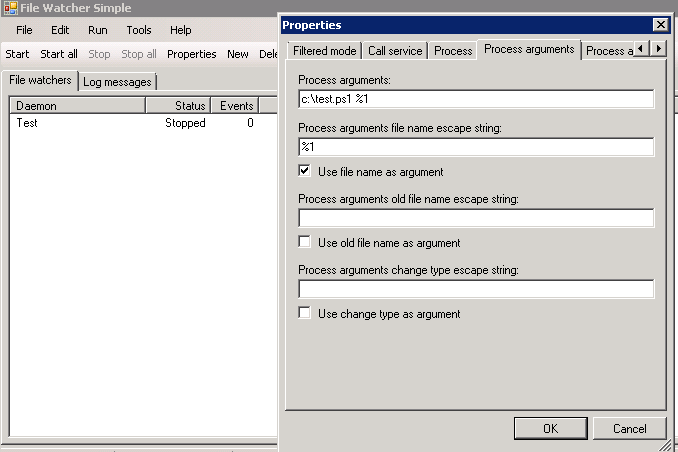
Task: Click the Start toolbar button
Action: tap(17, 54)
